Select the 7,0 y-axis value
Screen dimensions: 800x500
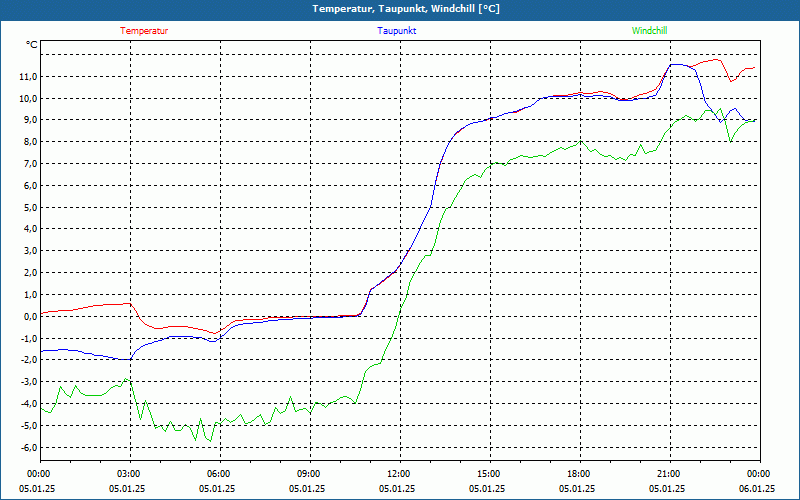click(x=30, y=164)
